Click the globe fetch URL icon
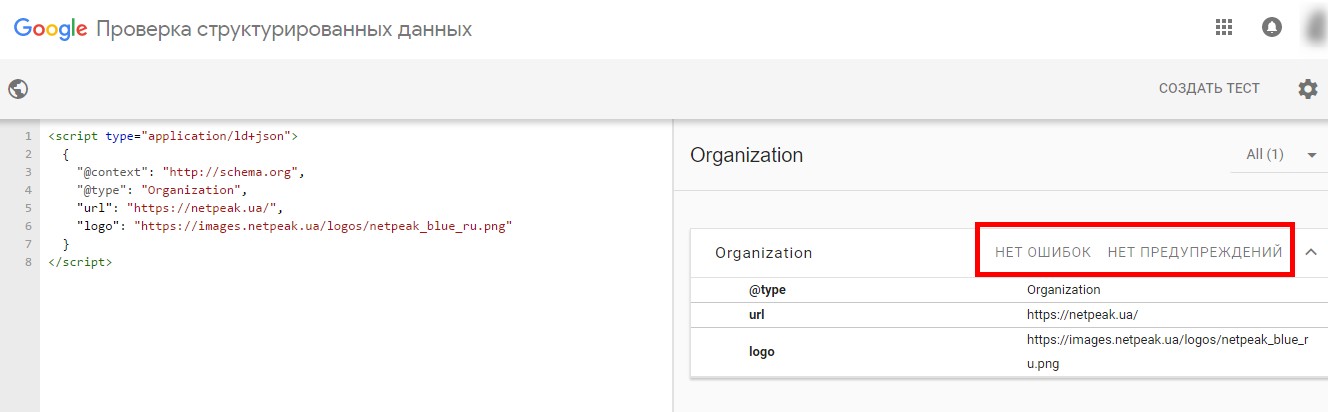The image size is (1328, 412). tap(18, 89)
